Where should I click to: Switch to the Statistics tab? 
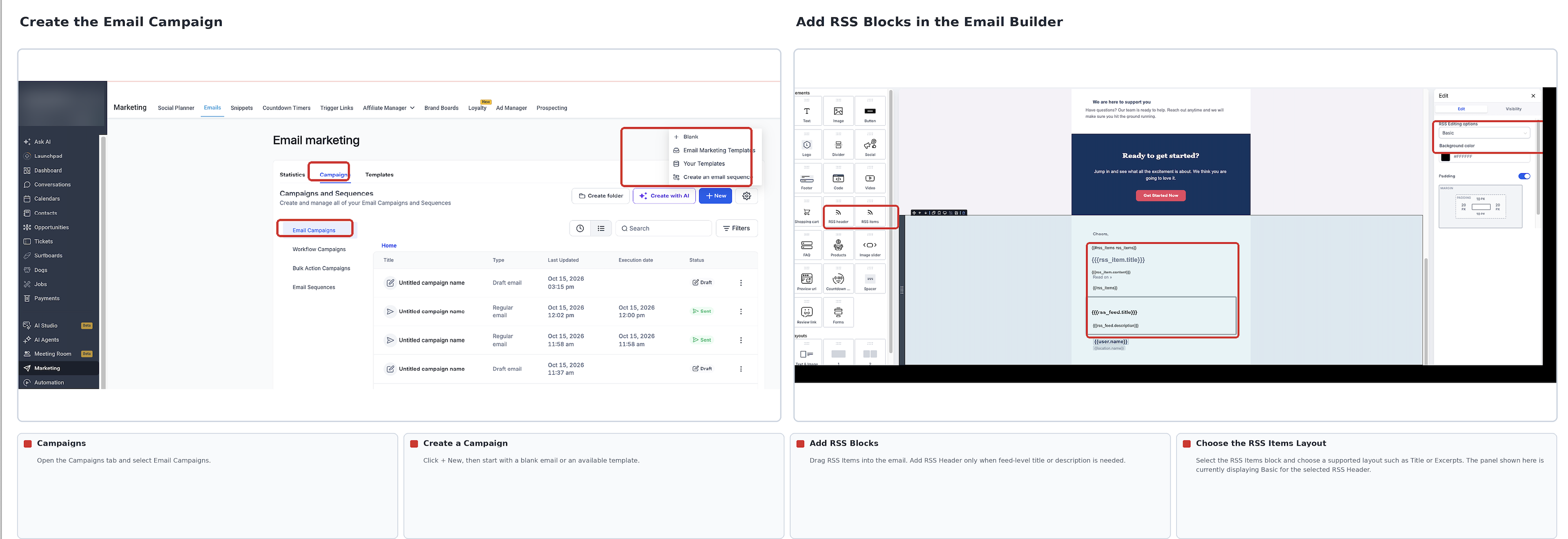point(292,175)
